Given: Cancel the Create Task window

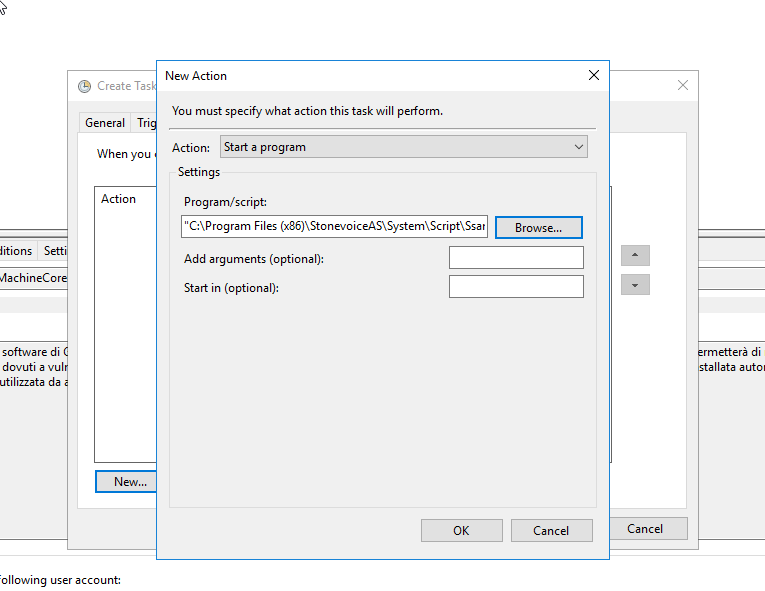Looking at the screenshot, I should click(x=645, y=529).
